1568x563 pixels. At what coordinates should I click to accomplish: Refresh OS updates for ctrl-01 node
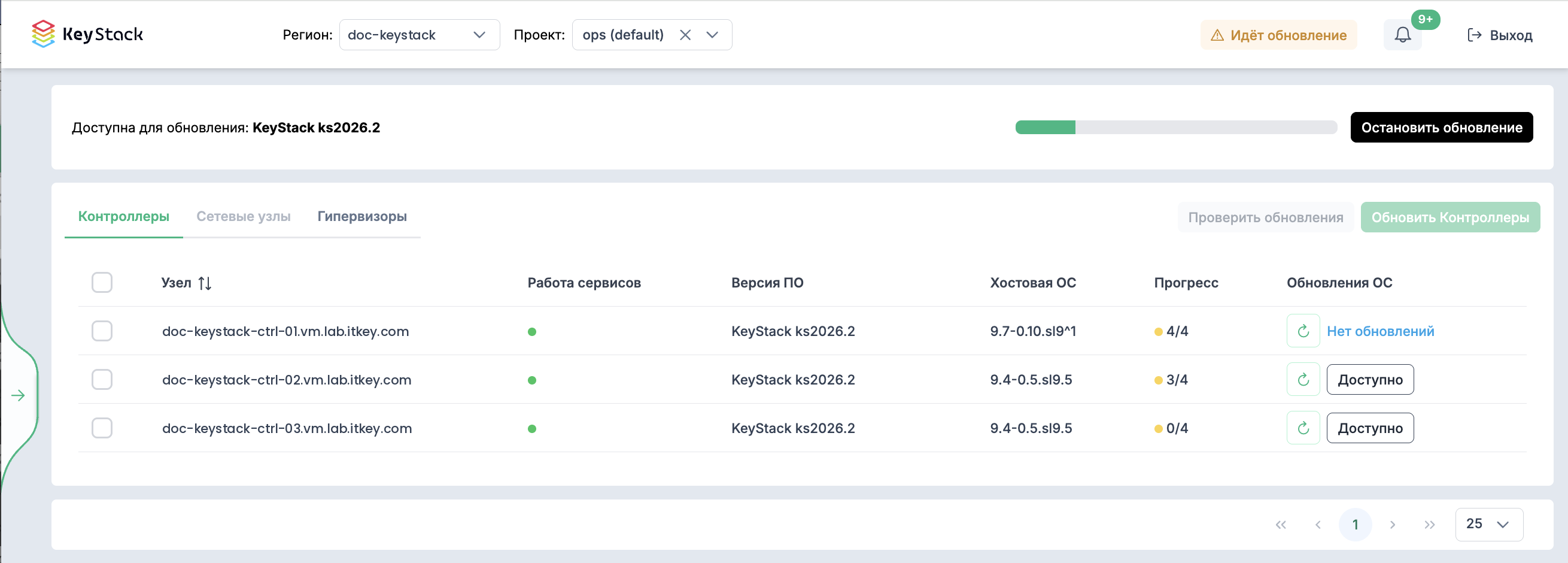pyautogui.click(x=1303, y=331)
